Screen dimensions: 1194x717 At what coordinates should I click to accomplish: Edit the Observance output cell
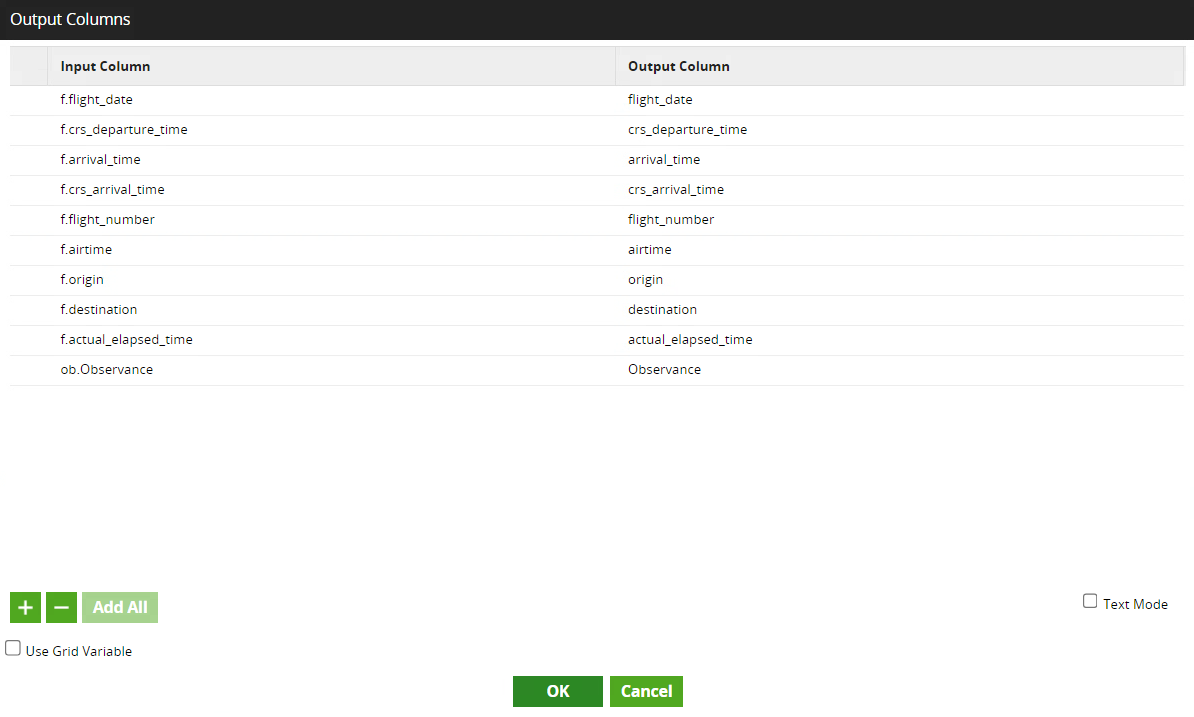click(664, 370)
